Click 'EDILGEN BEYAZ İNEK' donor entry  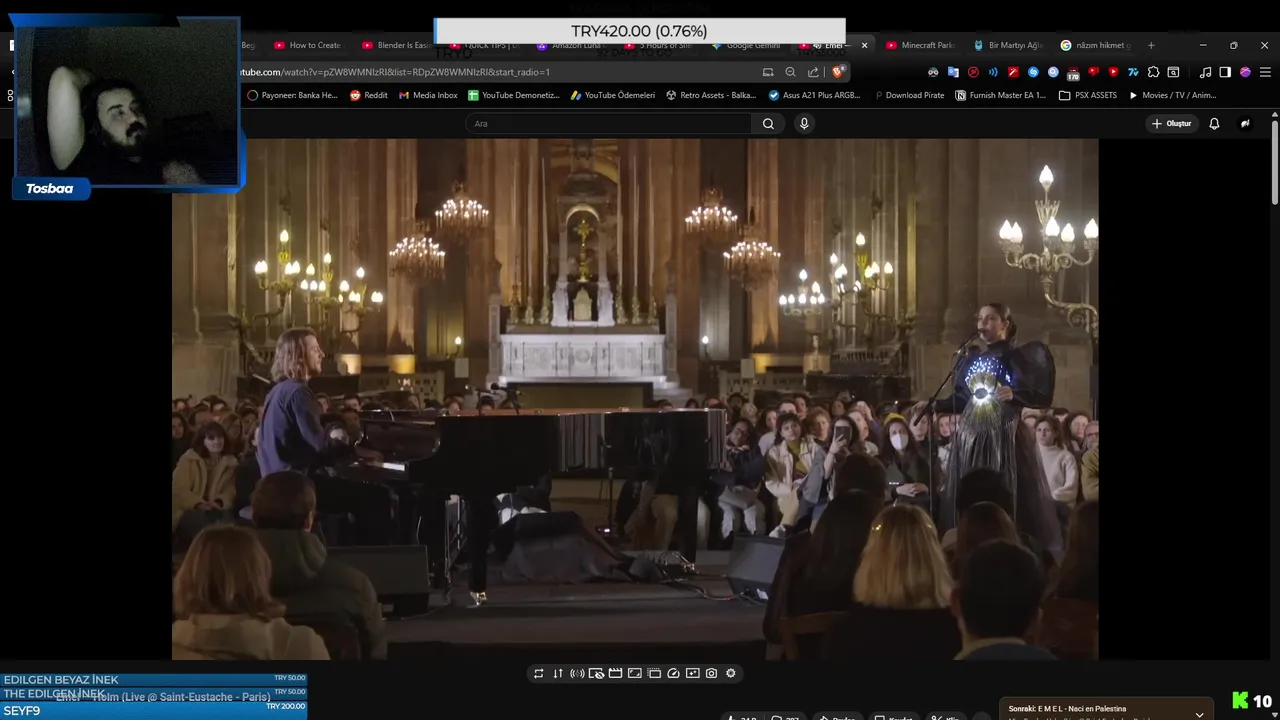[x=155, y=679]
